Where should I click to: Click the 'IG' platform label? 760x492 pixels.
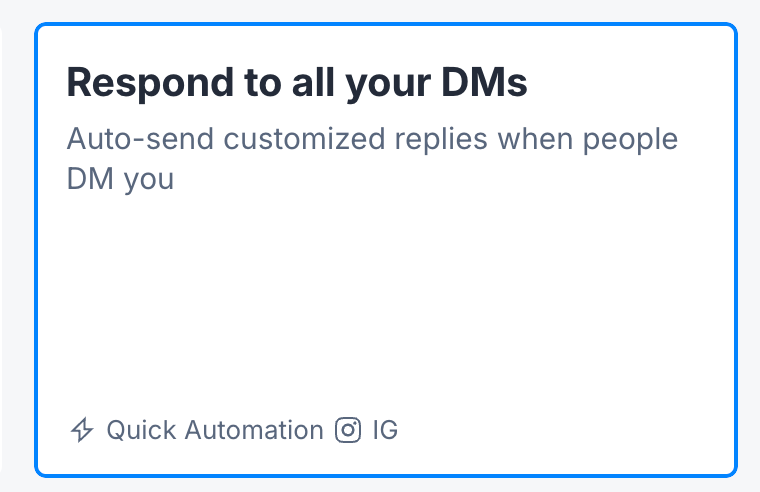click(x=385, y=430)
